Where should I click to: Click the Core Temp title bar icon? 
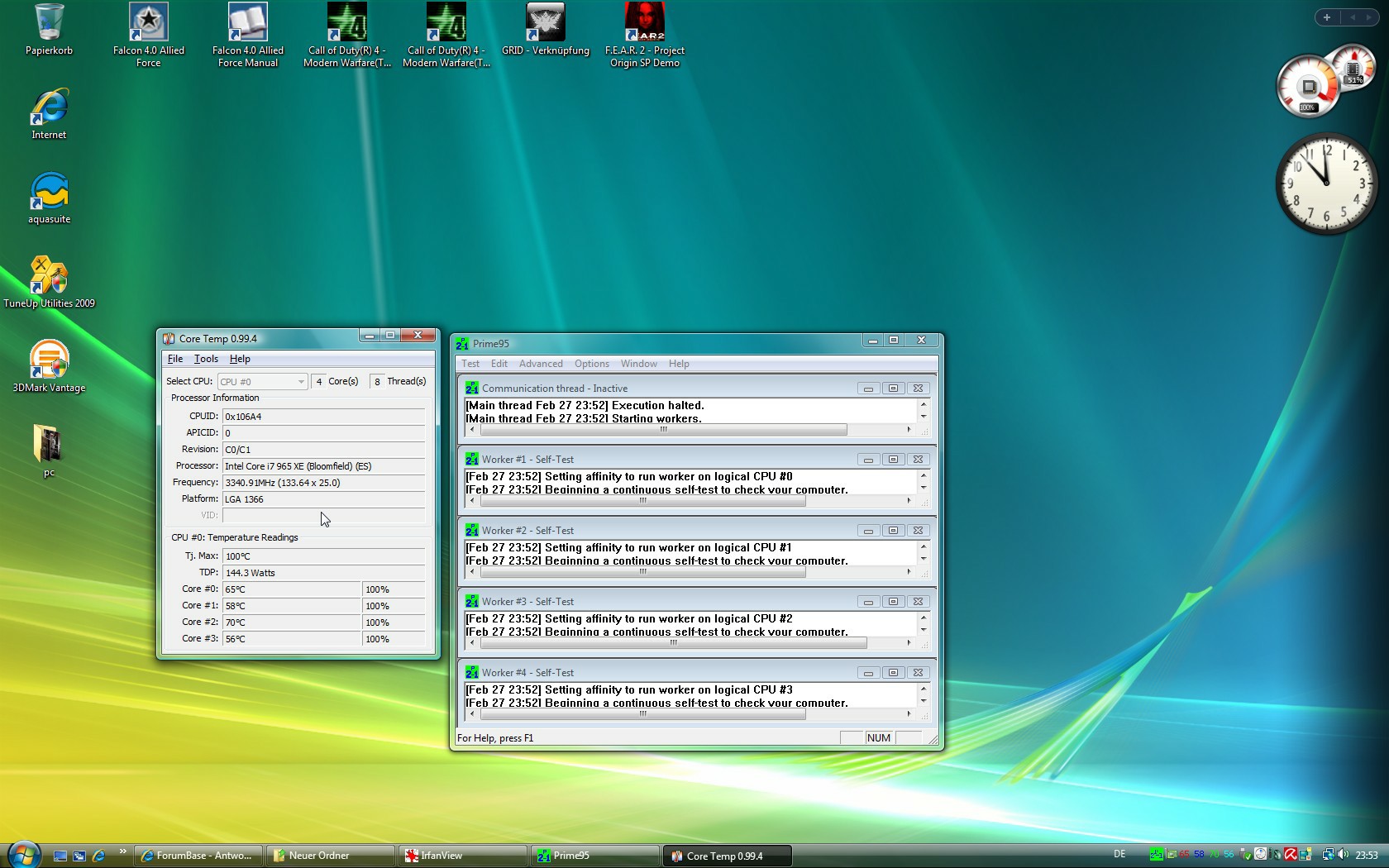pyautogui.click(x=169, y=338)
